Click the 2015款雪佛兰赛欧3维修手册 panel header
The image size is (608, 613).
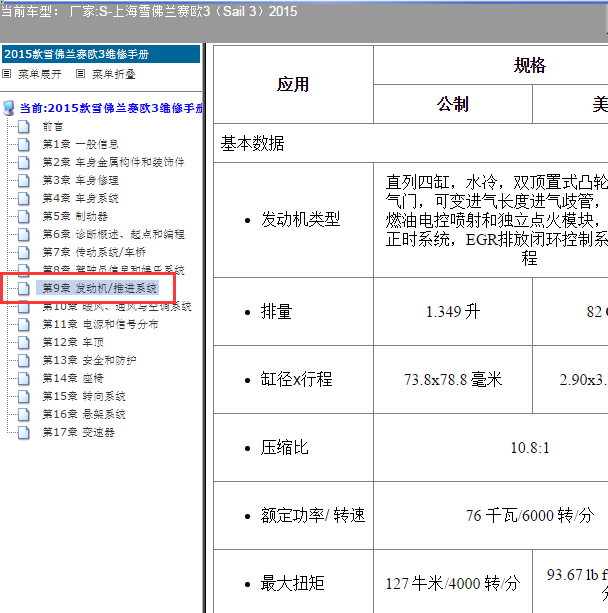coord(101,54)
